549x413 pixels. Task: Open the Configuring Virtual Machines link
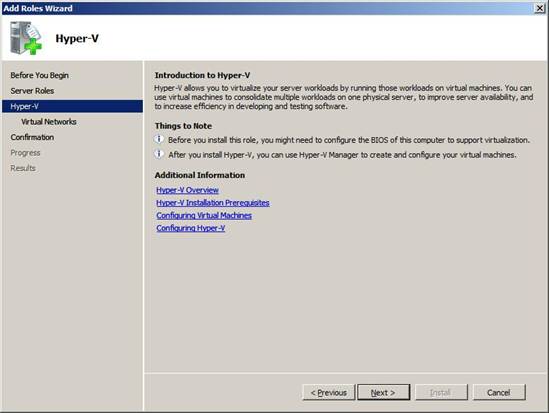tap(204, 215)
